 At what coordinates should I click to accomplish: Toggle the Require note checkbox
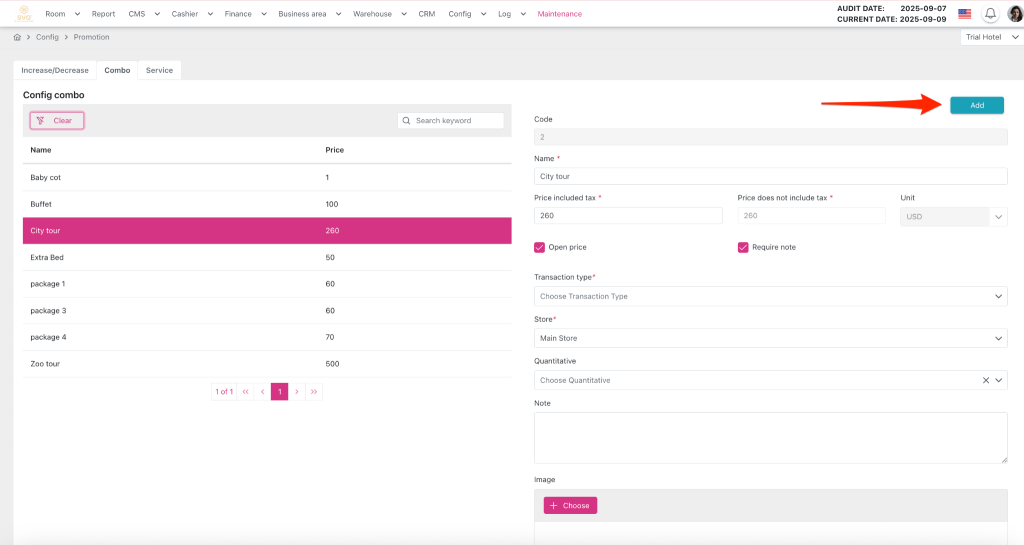tap(743, 247)
